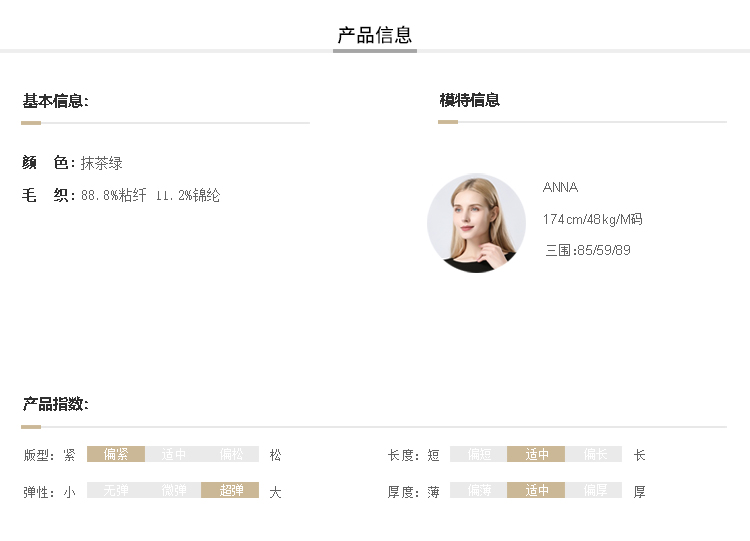Pick 适中 in the 长度 scale

tap(537, 454)
